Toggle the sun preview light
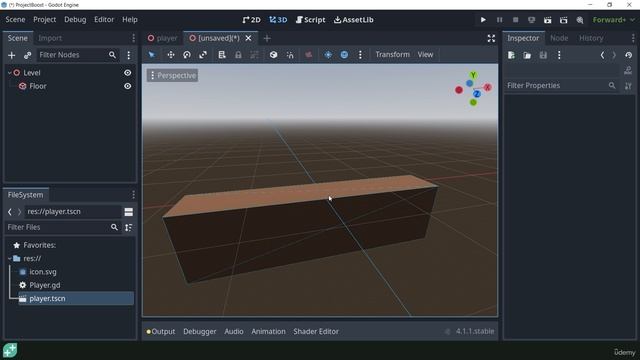 [328, 55]
